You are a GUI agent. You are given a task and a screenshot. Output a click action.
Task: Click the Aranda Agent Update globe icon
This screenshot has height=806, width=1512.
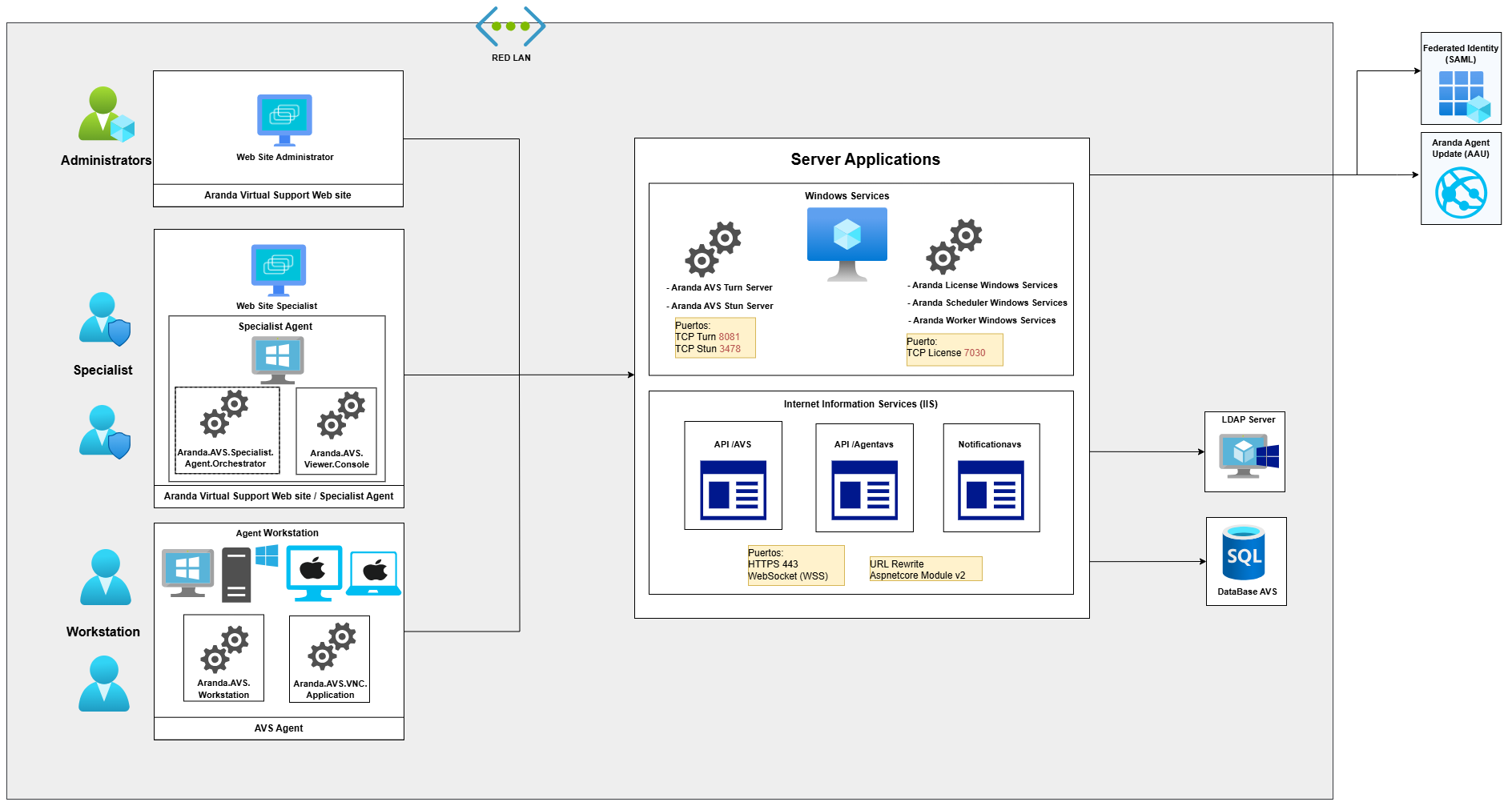coord(1462,192)
